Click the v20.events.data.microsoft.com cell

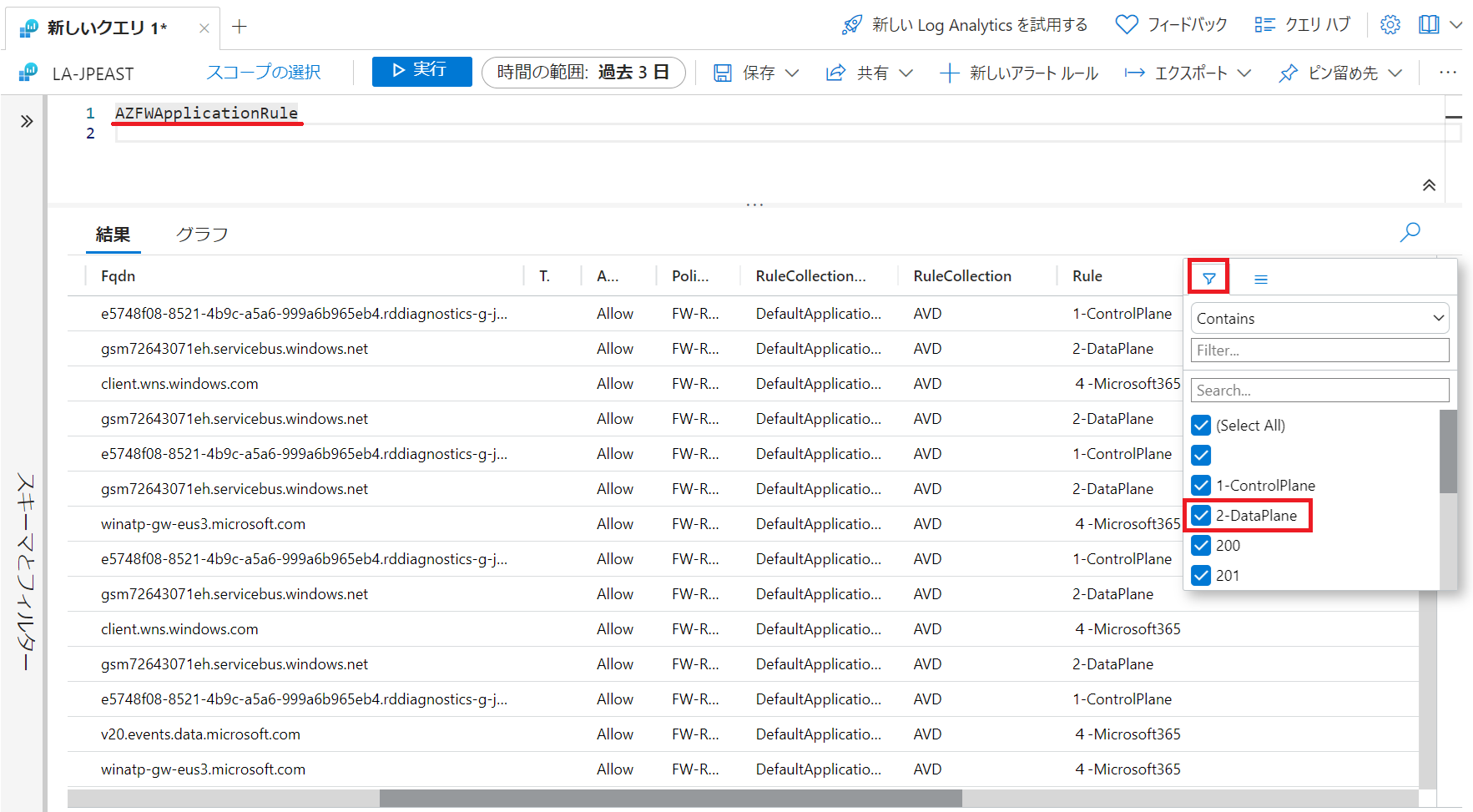200,734
